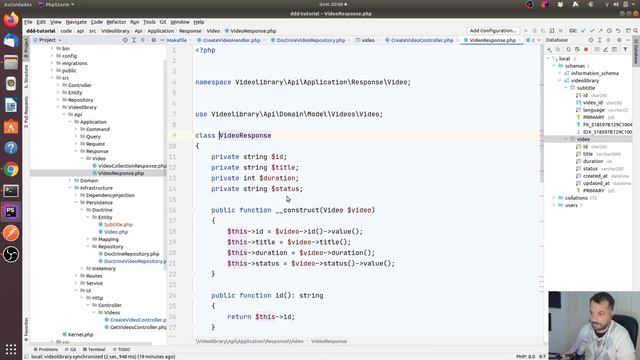This screenshot has height=360, width=640.
Task: Click the table view icon in Database toolbar
Action: 614,49
